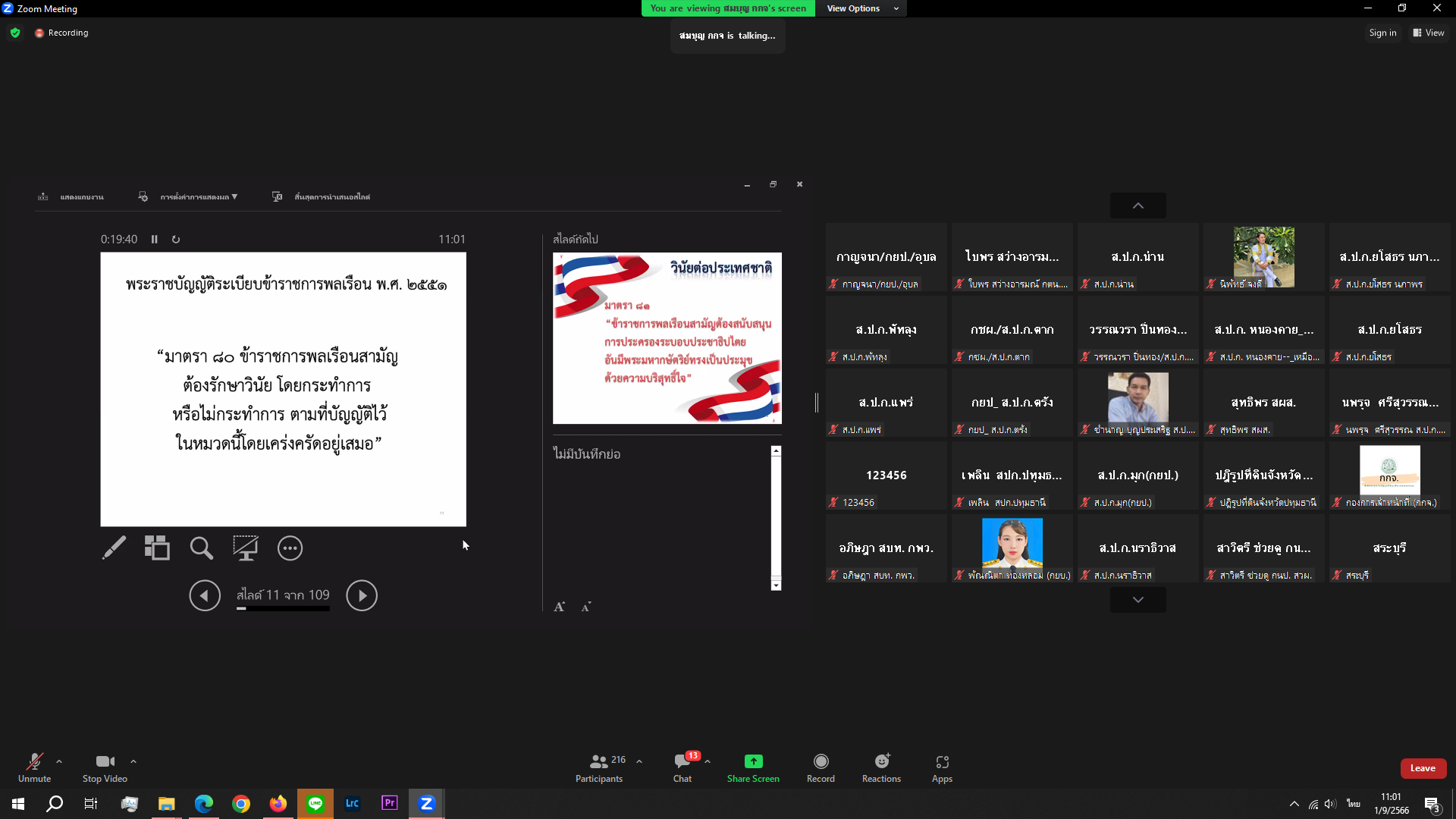Reset the presentation timer
This screenshot has width=1456, height=819.
point(176,240)
